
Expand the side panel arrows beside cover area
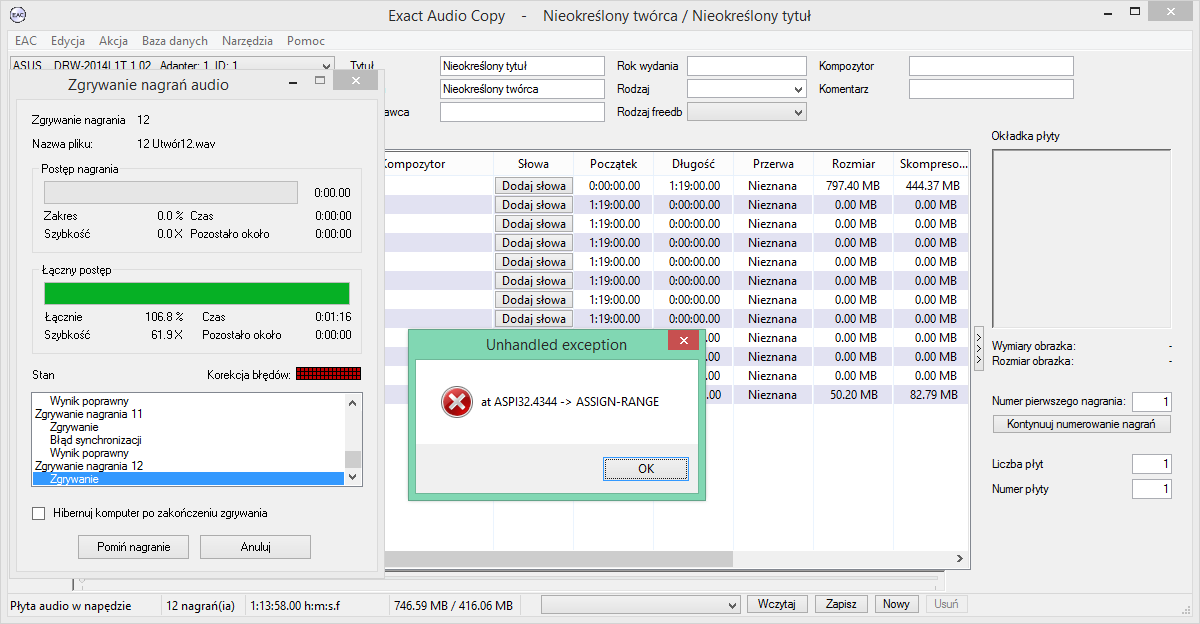pos(978,348)
